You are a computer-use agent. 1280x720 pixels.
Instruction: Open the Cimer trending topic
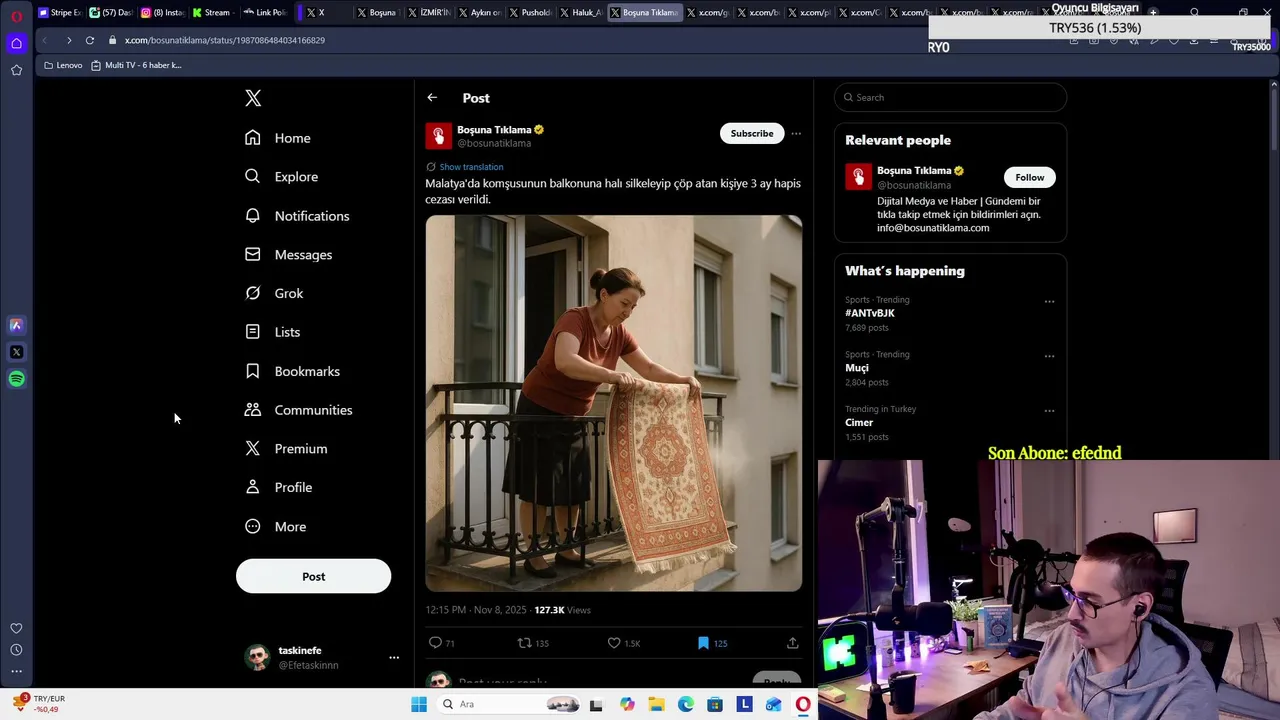pos(859,422)
